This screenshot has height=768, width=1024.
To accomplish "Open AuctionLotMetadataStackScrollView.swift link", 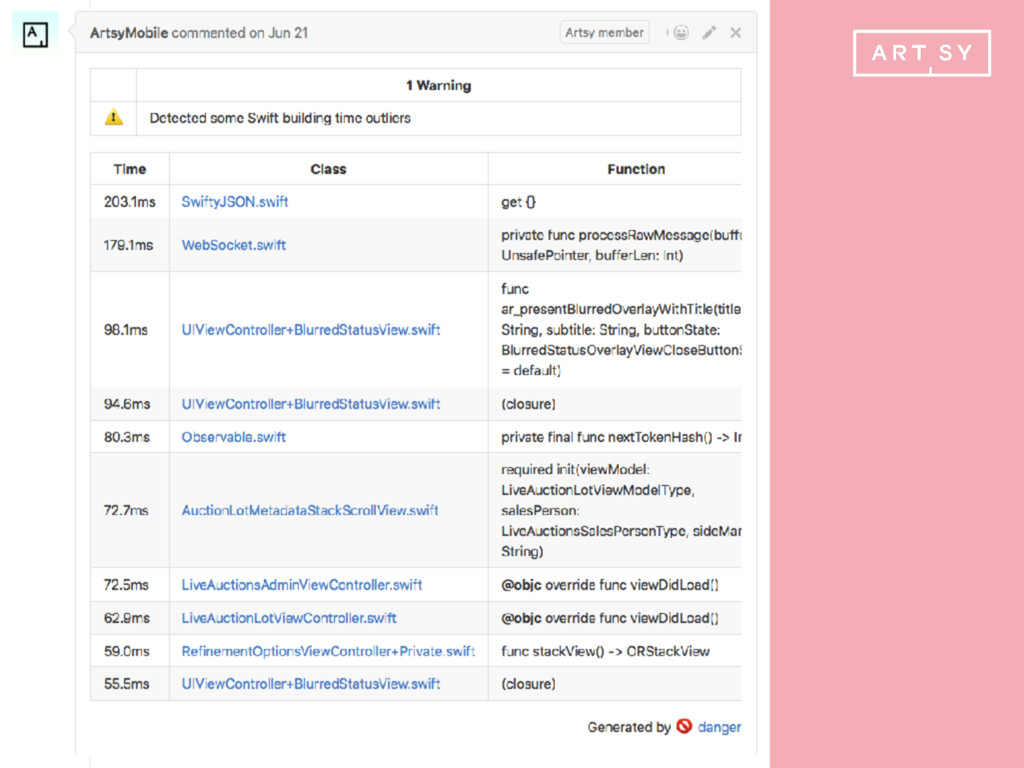I will 310,510.
